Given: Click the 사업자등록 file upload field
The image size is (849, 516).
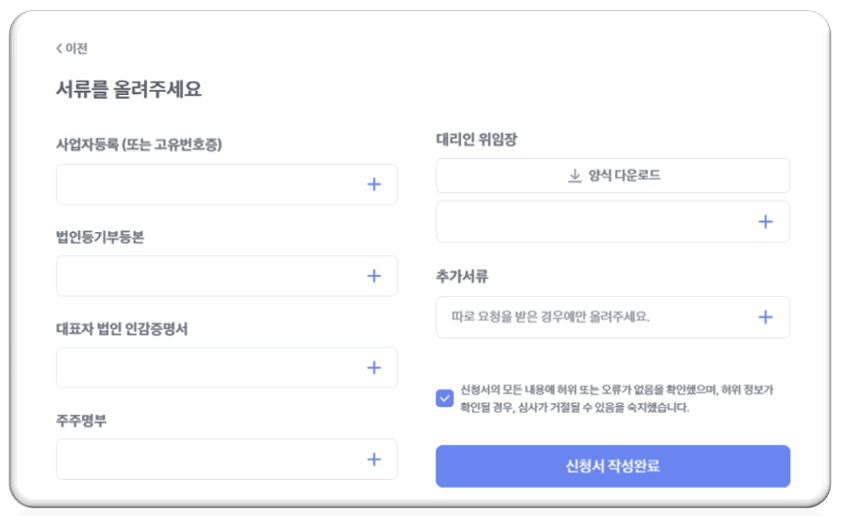Looking at the screenshot, I should tap(210, 184).
